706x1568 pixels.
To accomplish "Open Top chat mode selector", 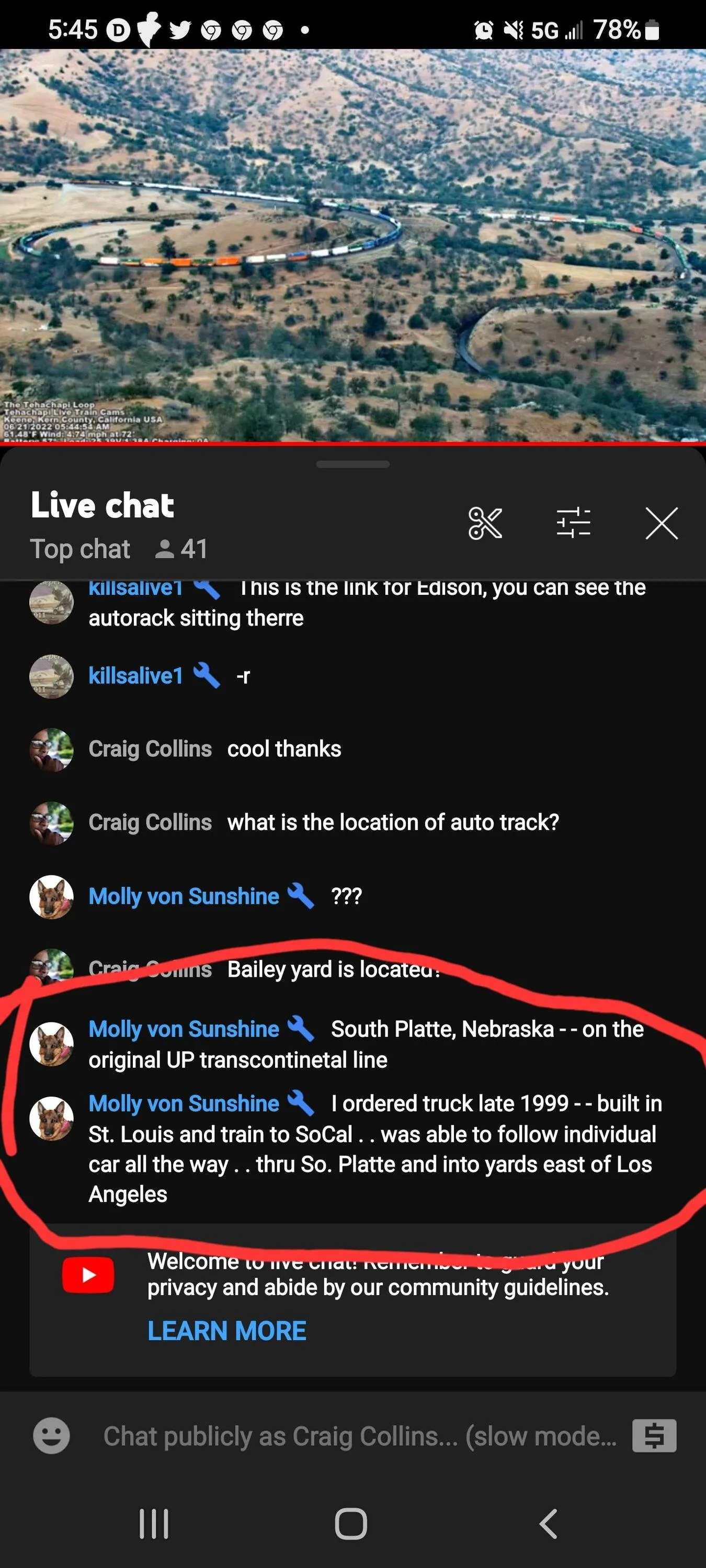I will click(81, 549).
